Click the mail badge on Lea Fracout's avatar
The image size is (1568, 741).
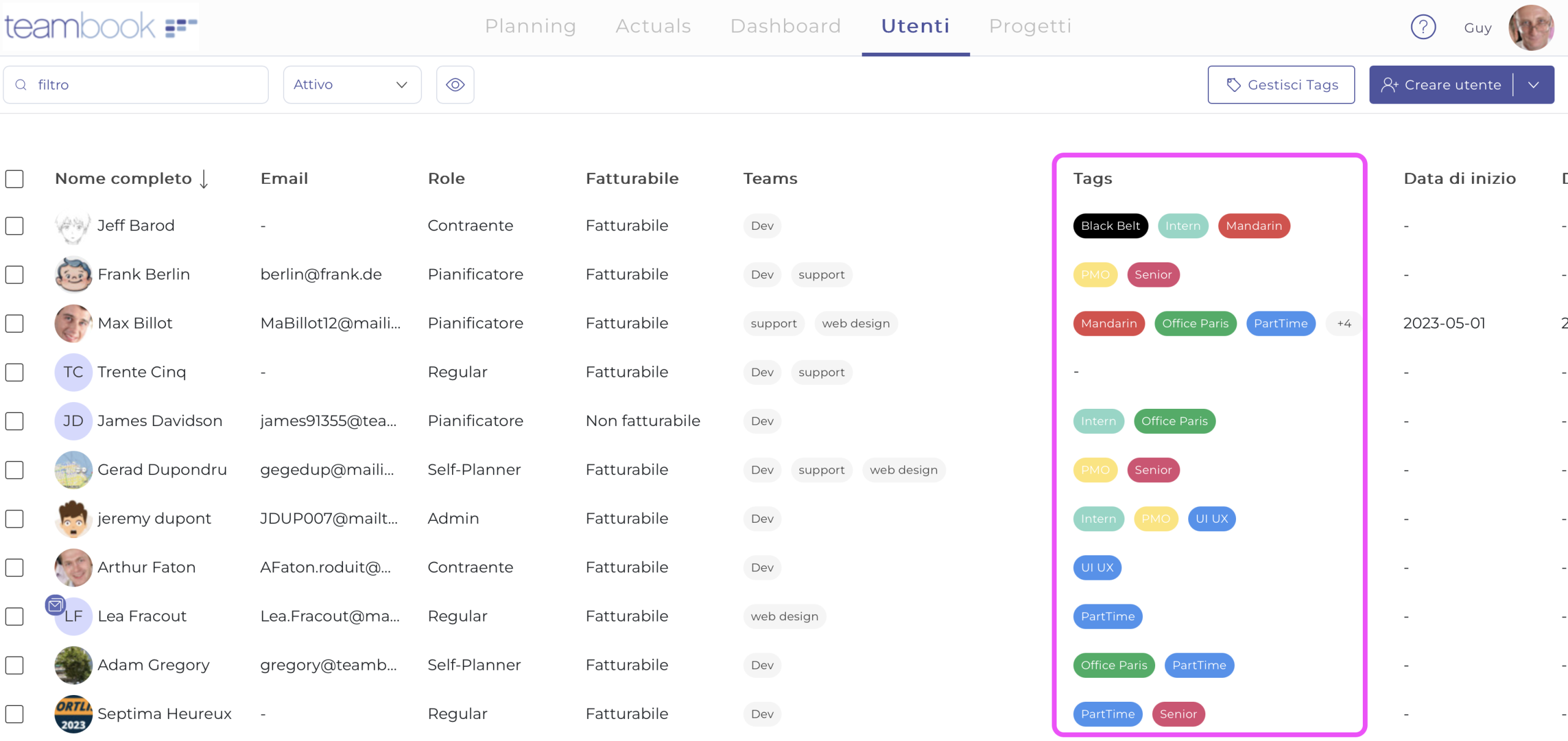pyautogui.click(x=55, y=606)
